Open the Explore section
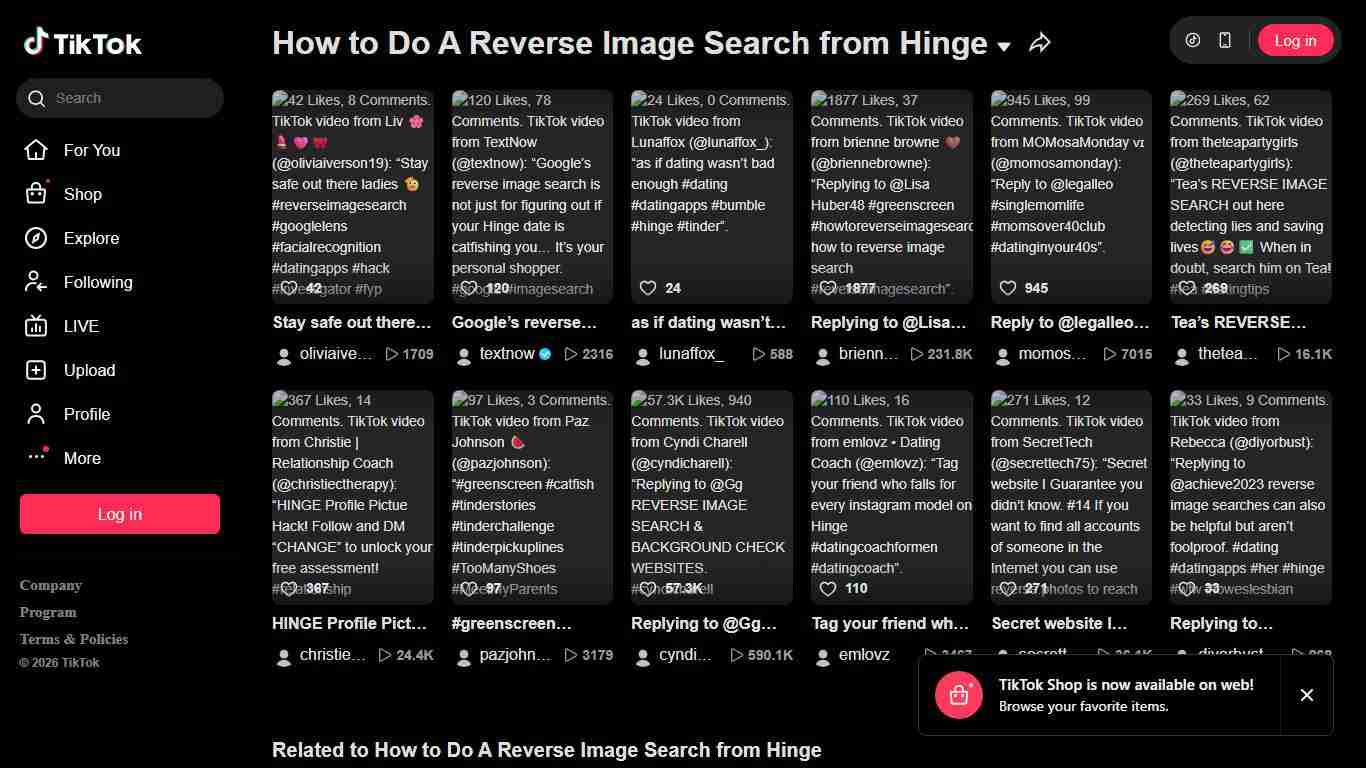The height and width of the screenshot is (768, 1366). pyautogui.click(x=91, y=238)
